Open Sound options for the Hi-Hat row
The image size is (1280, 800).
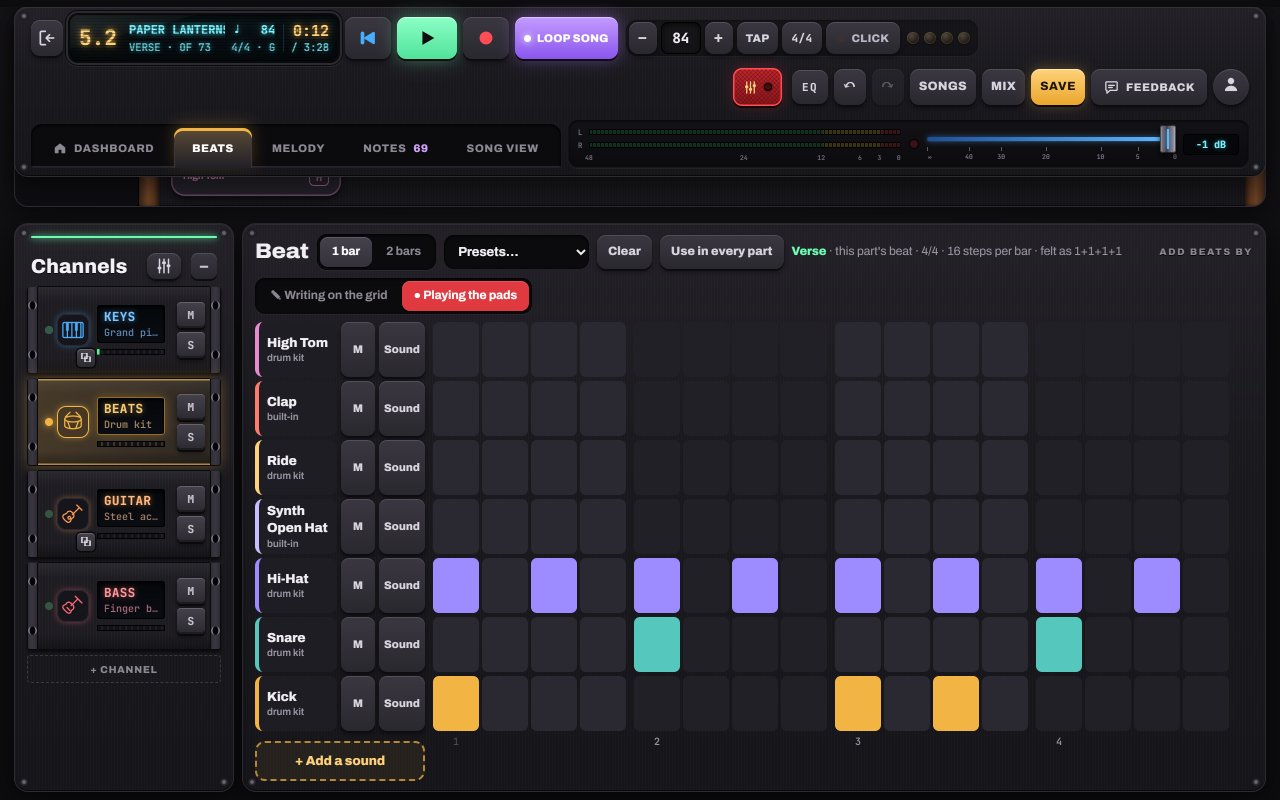click(x=402, y=585)
